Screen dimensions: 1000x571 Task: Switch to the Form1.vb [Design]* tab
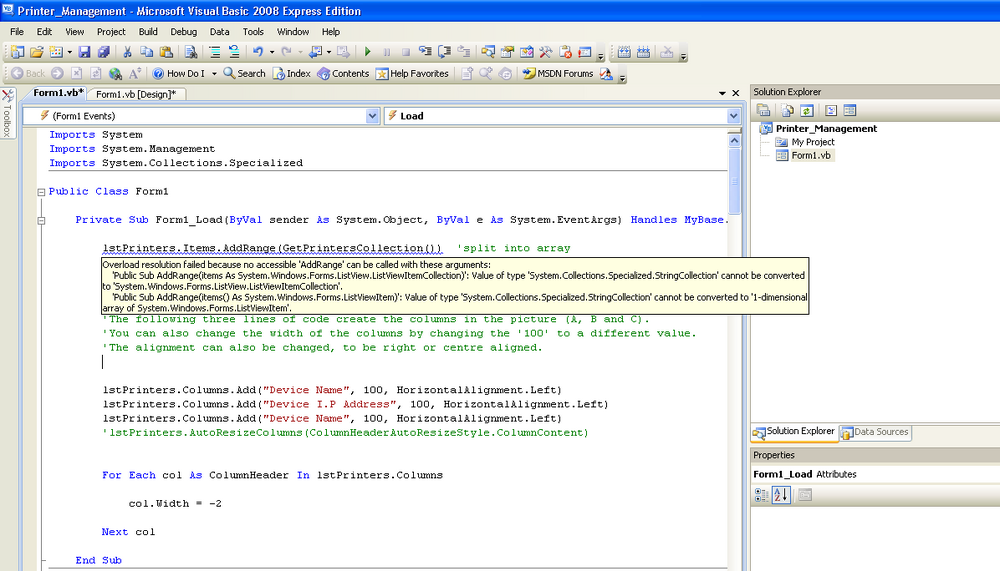point(136,94)
